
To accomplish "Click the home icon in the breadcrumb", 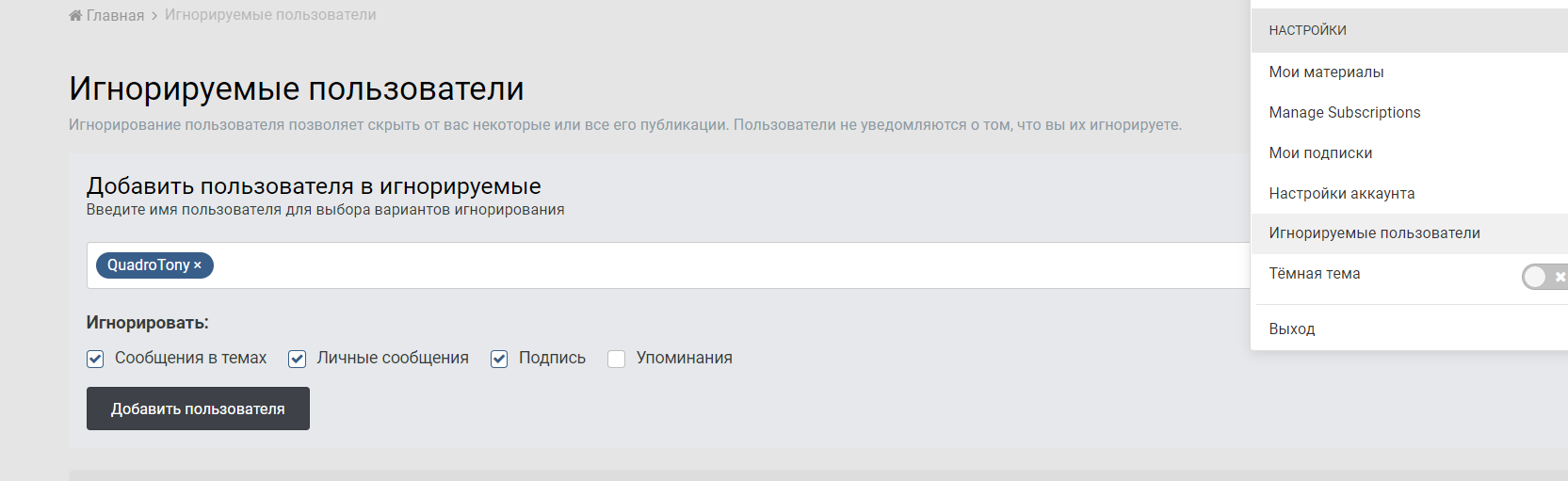I will 75,15.
